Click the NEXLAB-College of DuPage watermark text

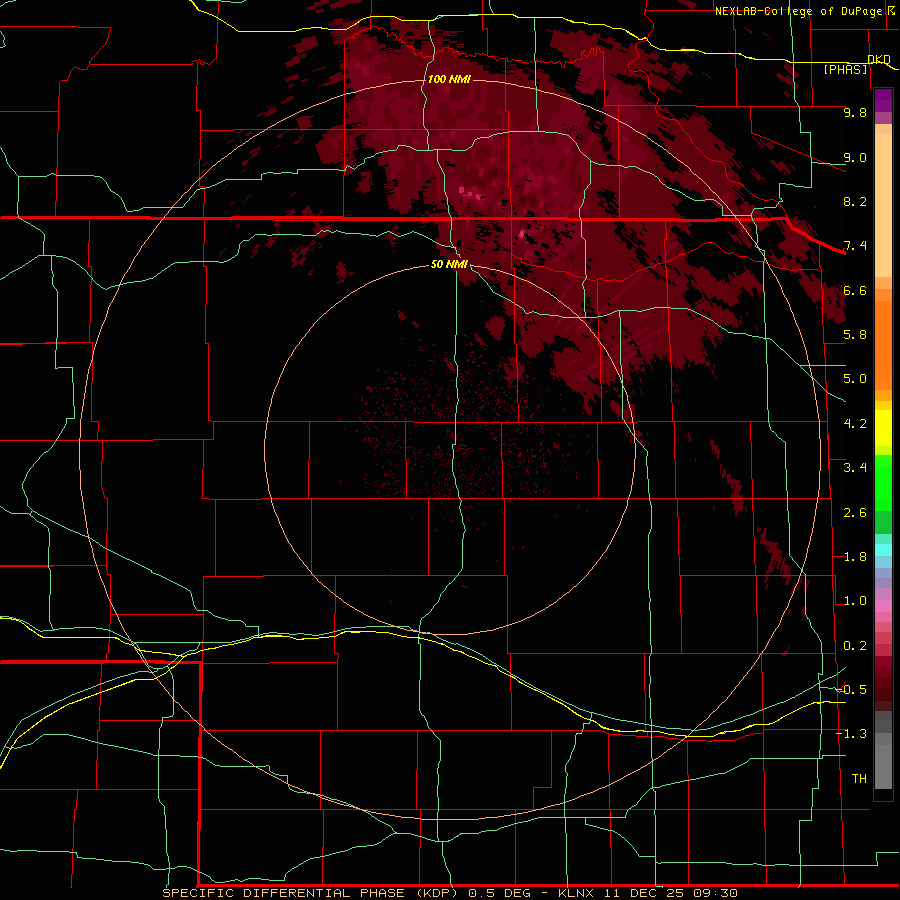[799, 11]
